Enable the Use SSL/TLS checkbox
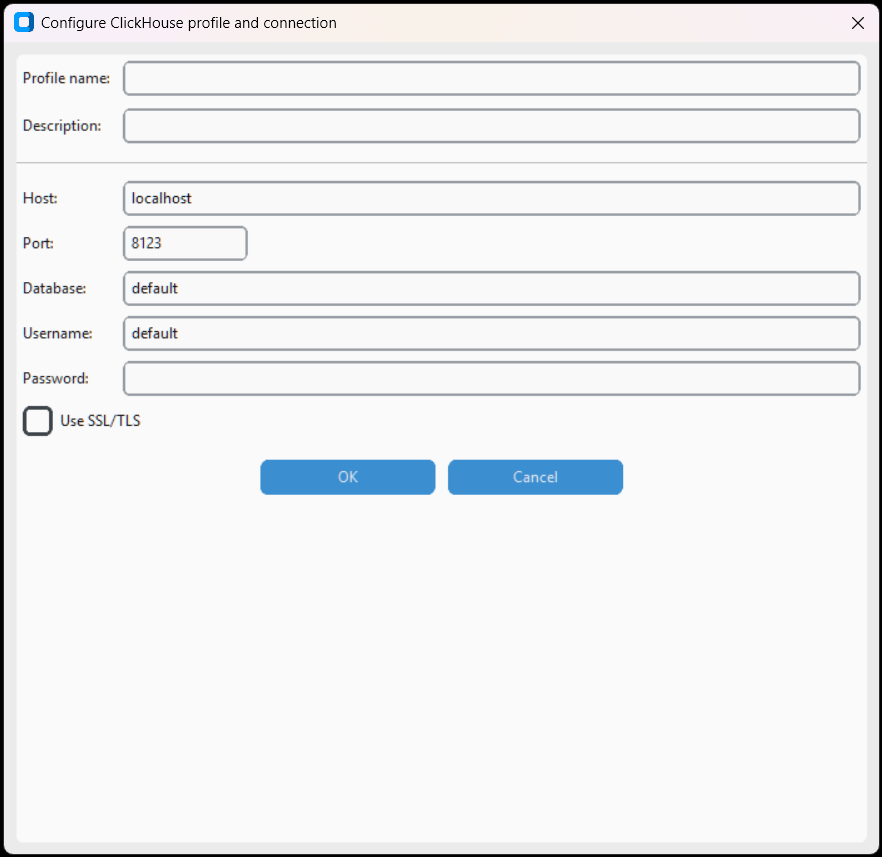 [x=38, y=421]
